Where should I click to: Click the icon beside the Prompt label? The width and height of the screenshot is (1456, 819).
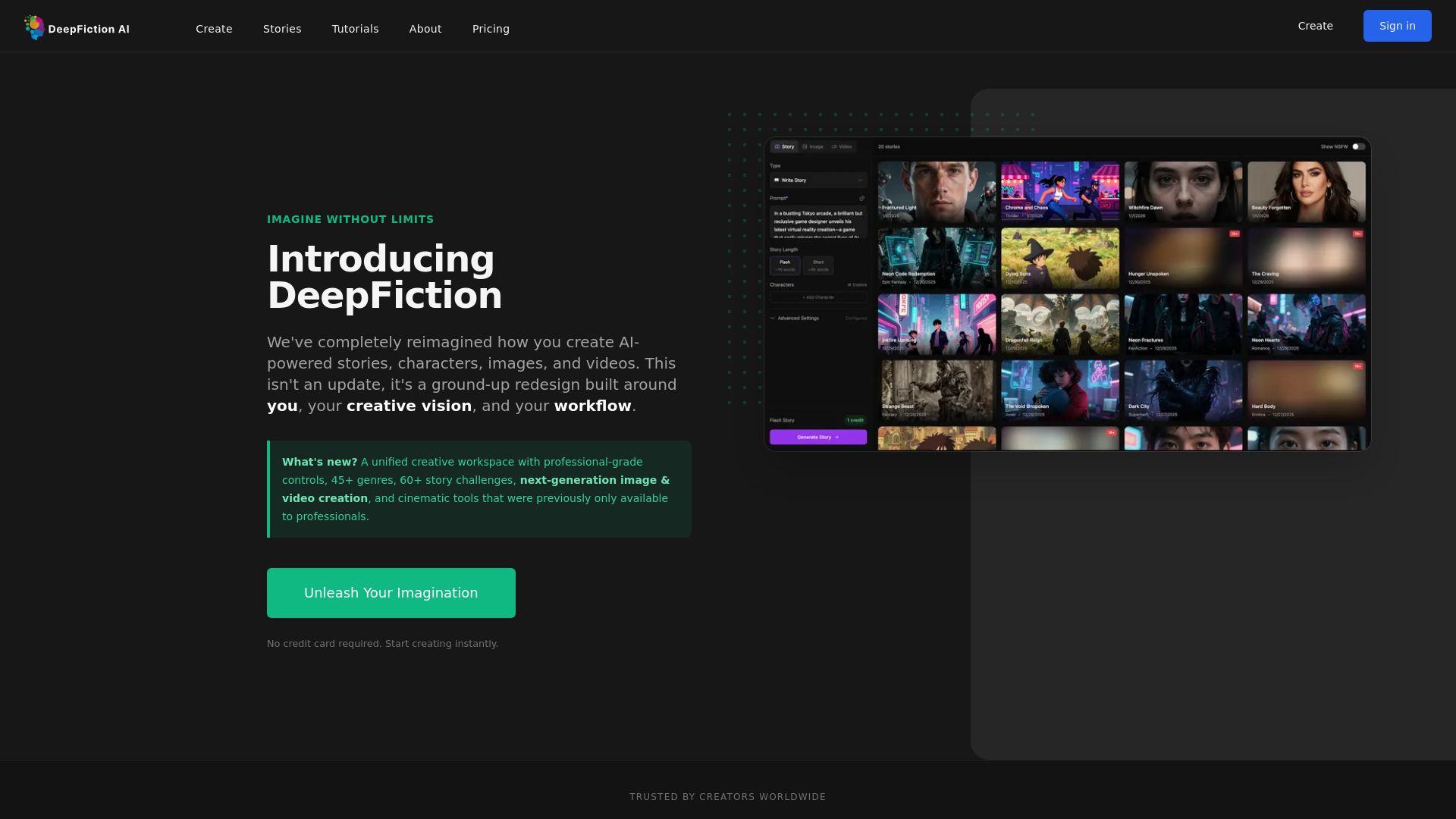tap(861, 198)
